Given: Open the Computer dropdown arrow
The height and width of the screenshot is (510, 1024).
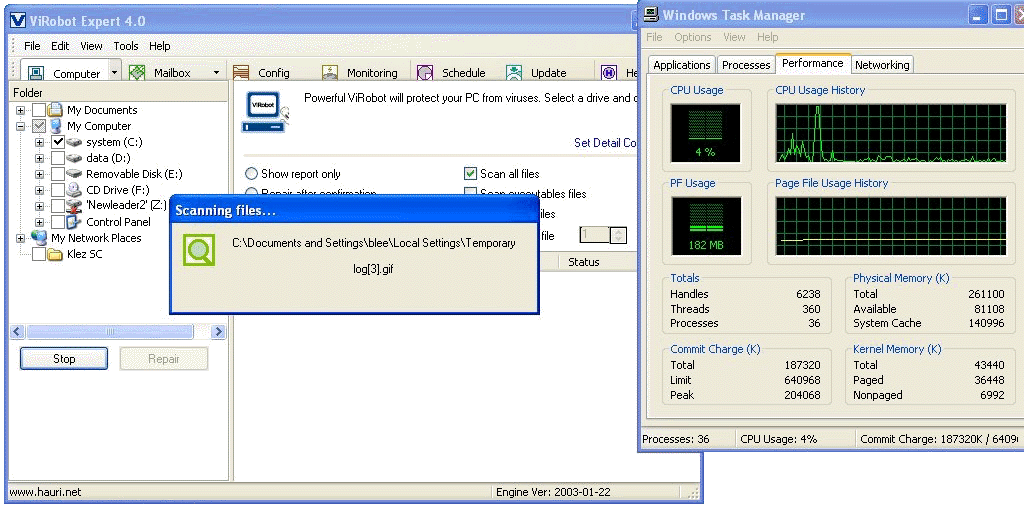Looking at the screenshot, I should click(114, 73).
